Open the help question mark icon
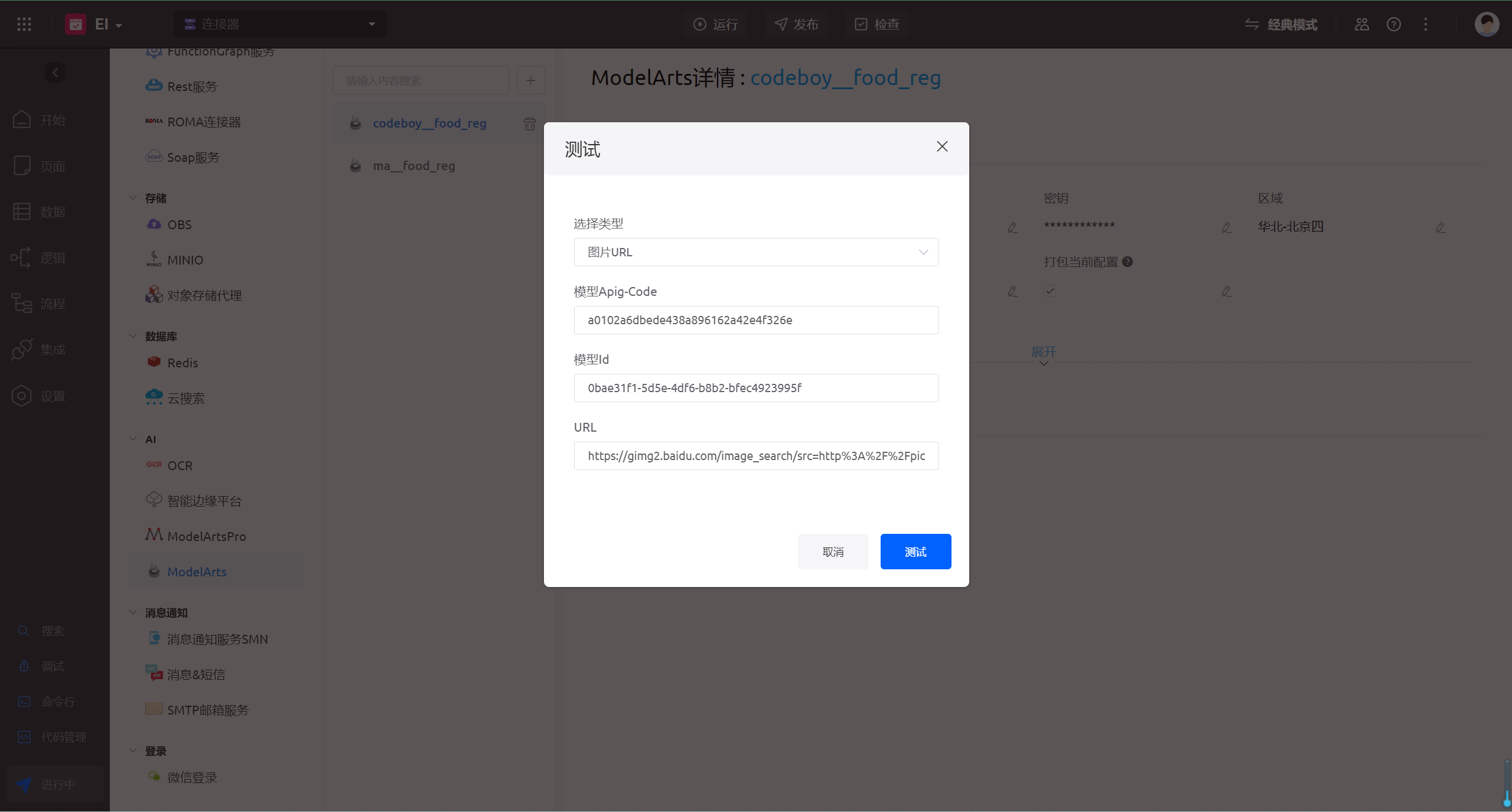 click(1394, 24)
